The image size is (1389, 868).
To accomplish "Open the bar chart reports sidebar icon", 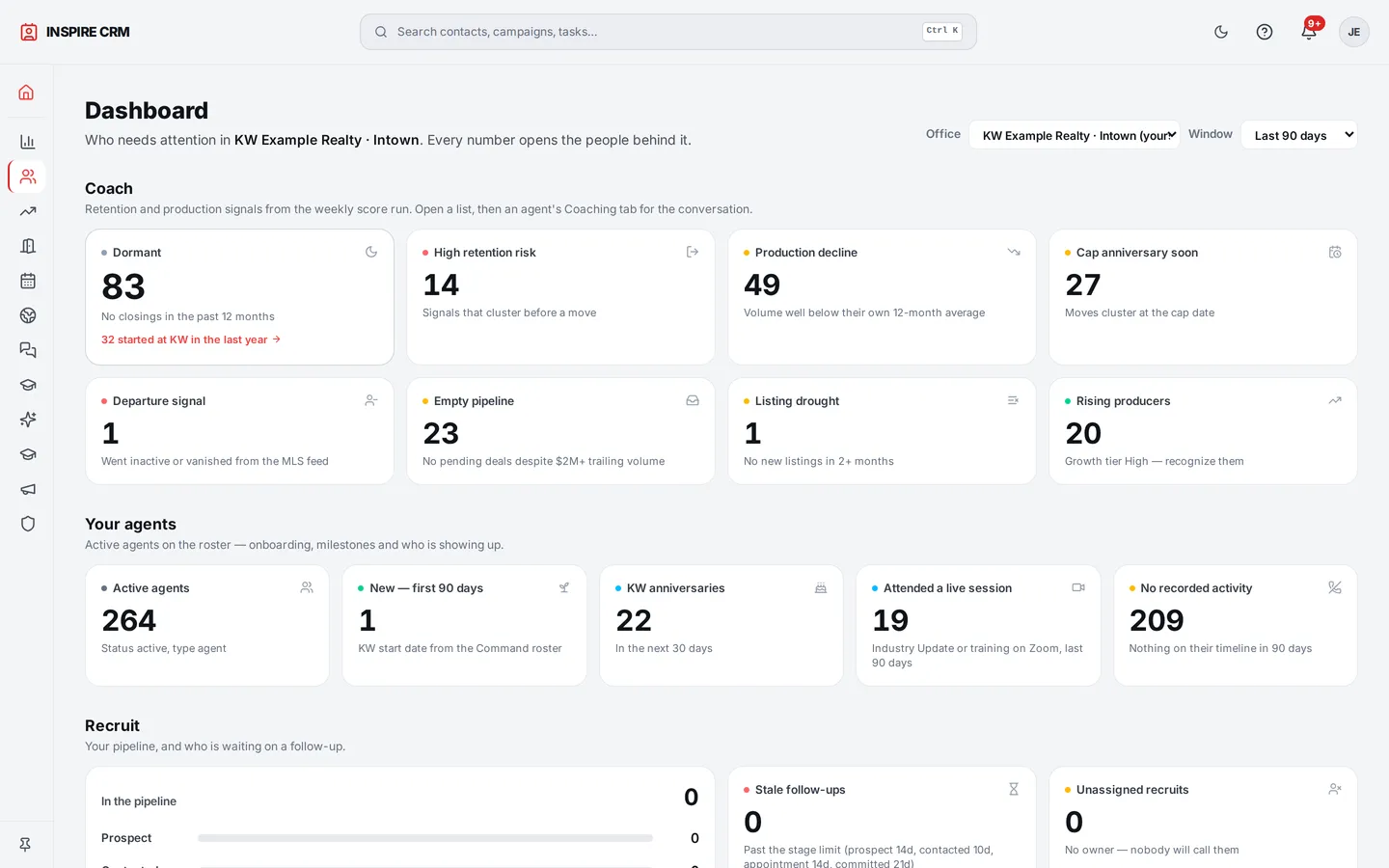I will tap(27, 142).
